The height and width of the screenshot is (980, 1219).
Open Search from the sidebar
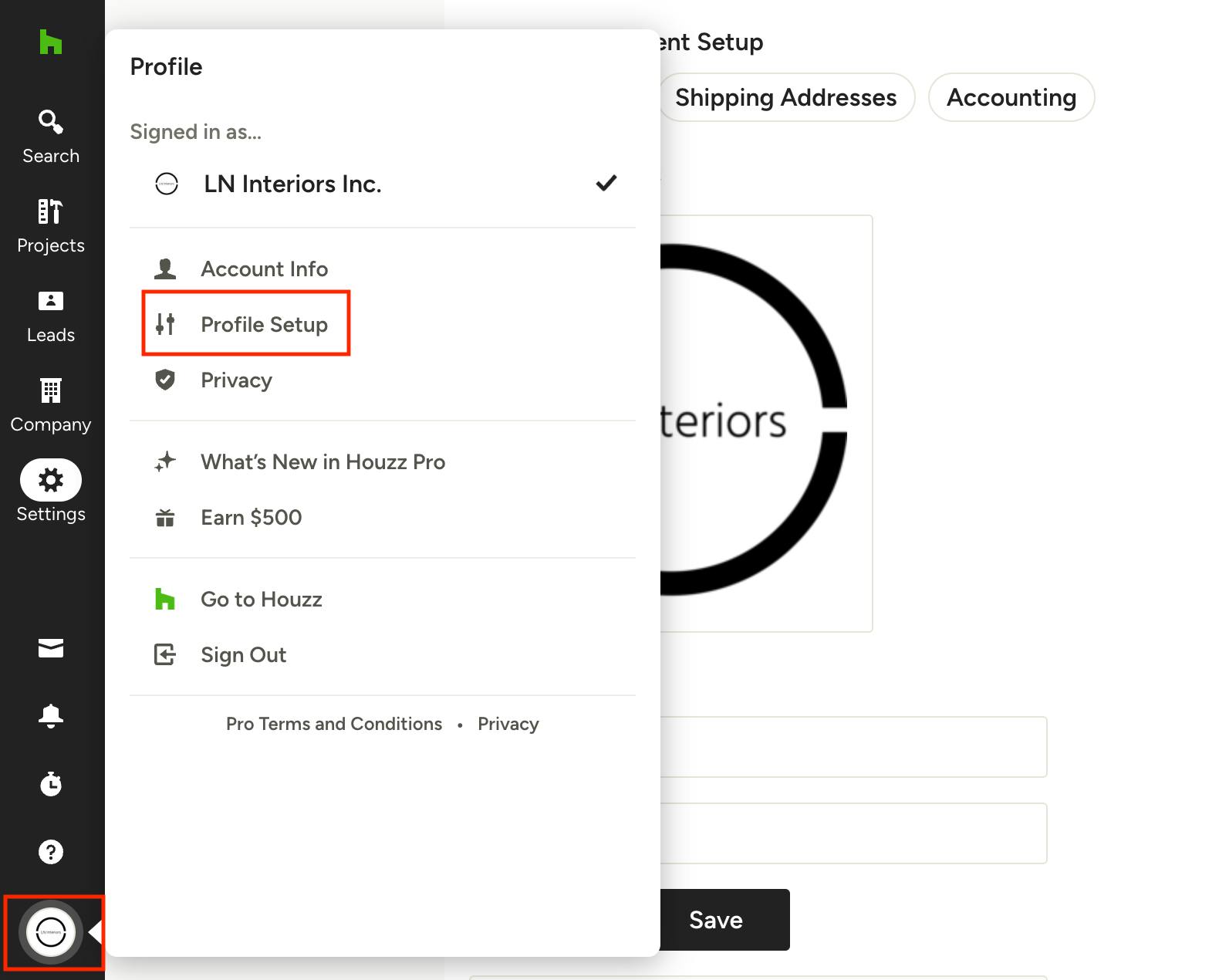[51, 137]
